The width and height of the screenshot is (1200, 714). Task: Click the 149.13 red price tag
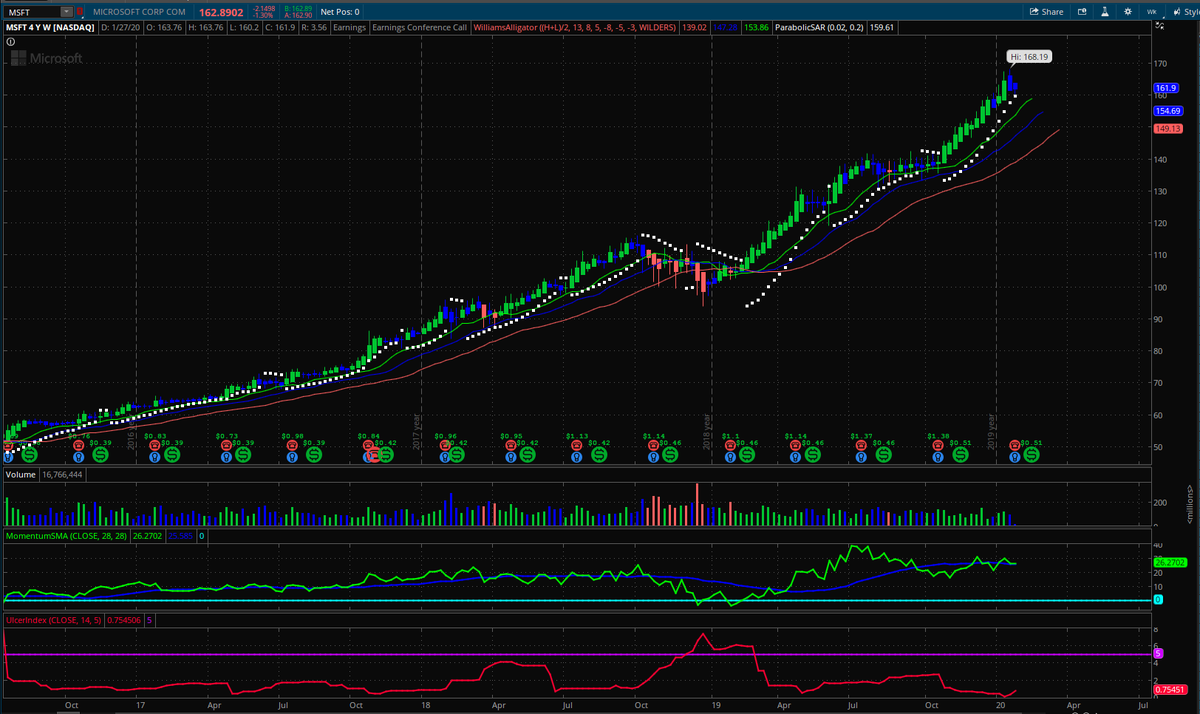coord(1168,128)
